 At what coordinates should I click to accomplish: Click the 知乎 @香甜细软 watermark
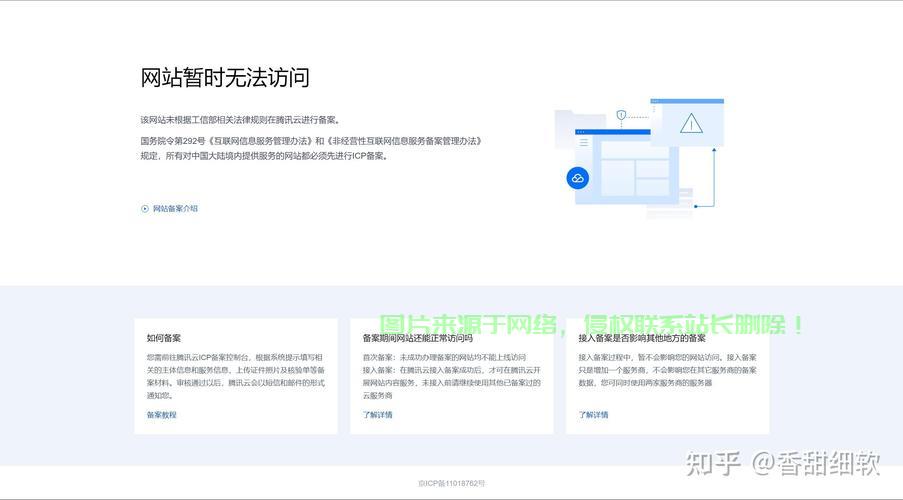click(x=780, y=463)
